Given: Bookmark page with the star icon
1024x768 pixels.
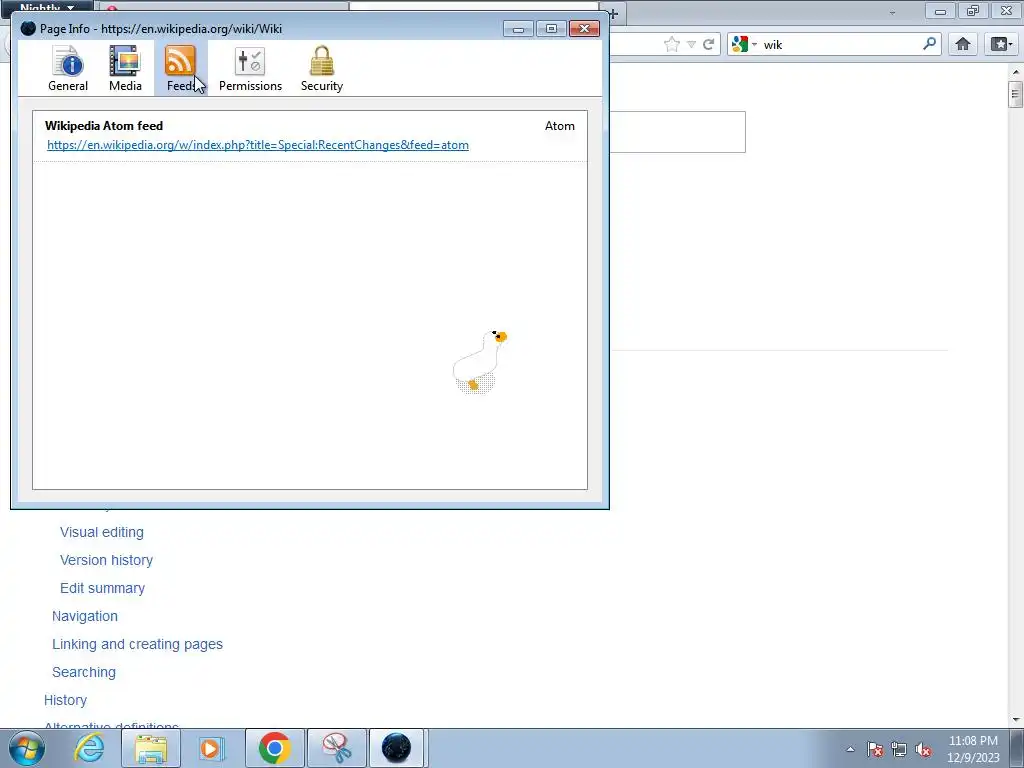Looking at the screenshot, I should 671,44.
